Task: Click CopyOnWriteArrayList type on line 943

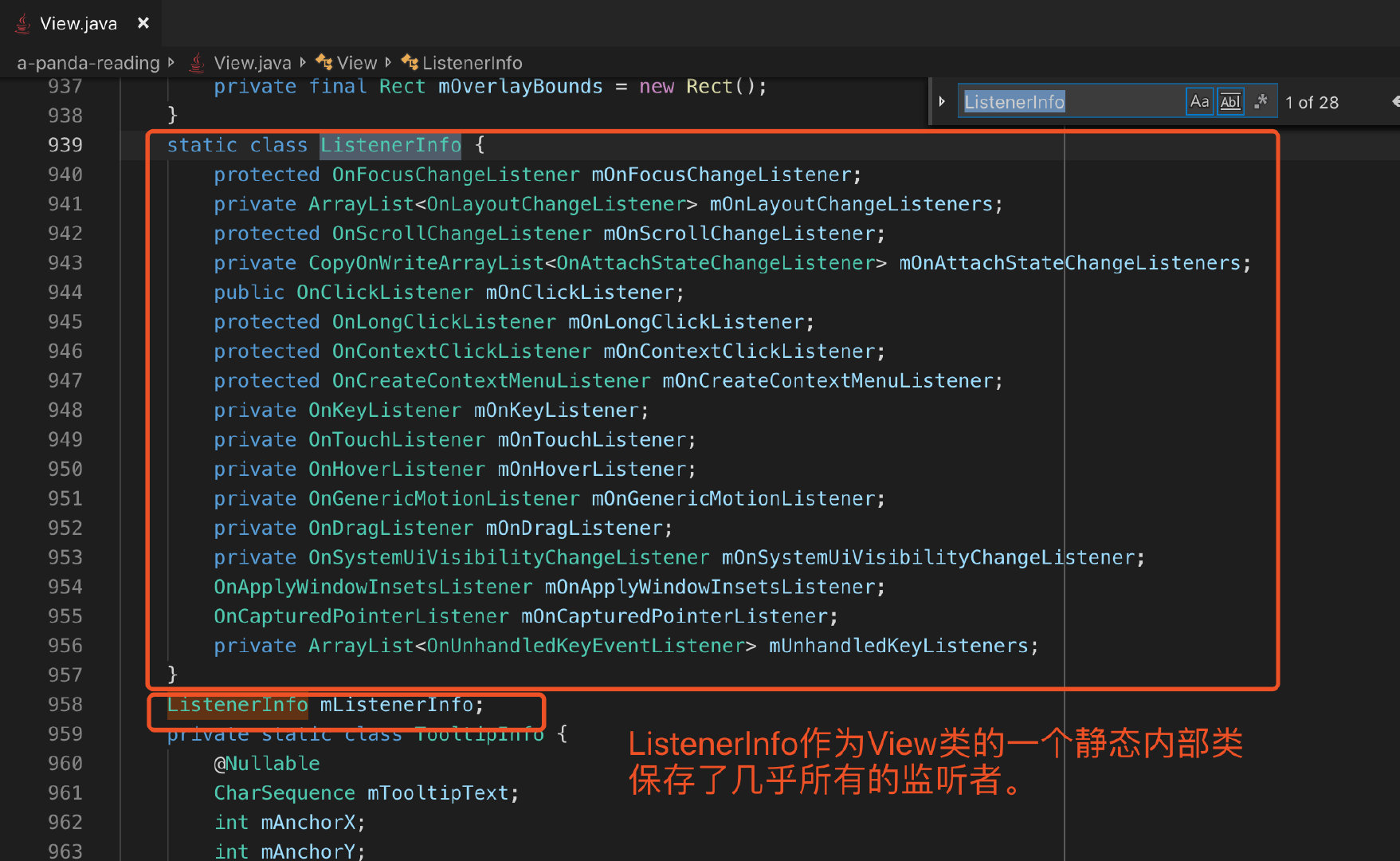Action: 426,263
